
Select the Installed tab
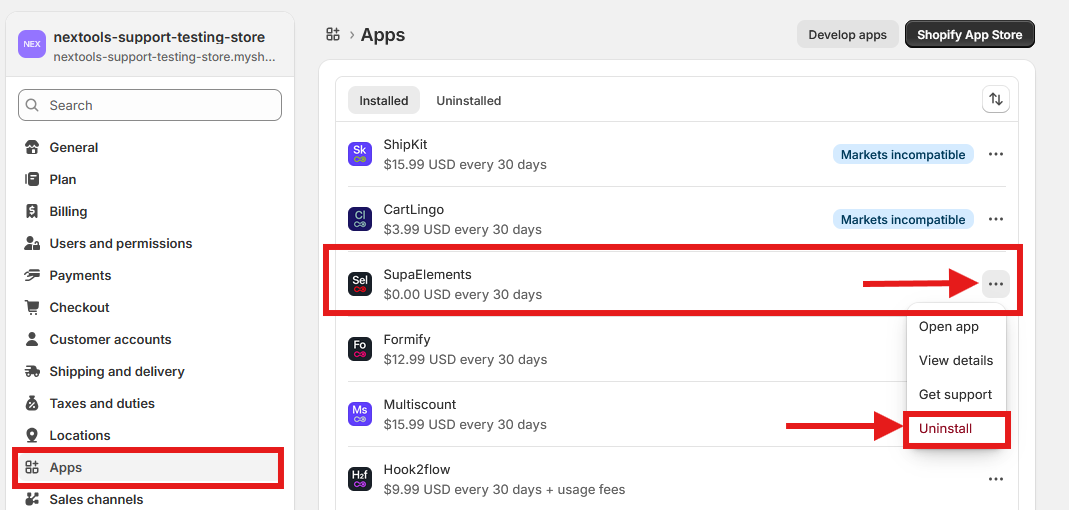pos(384,100)
